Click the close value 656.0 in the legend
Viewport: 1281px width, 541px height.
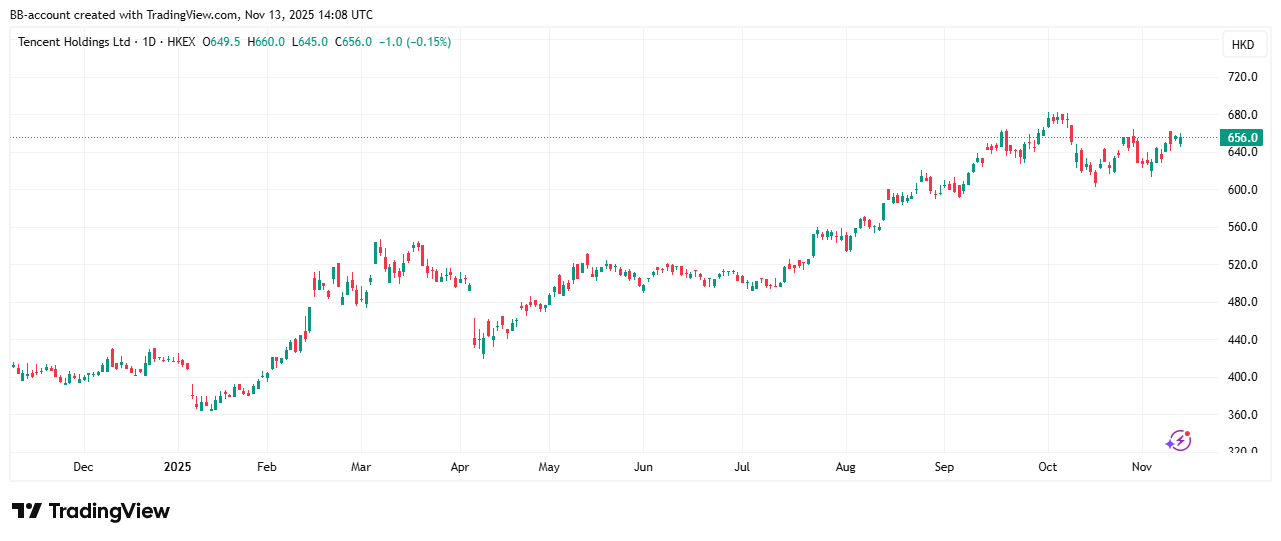[x=355, y=42]
